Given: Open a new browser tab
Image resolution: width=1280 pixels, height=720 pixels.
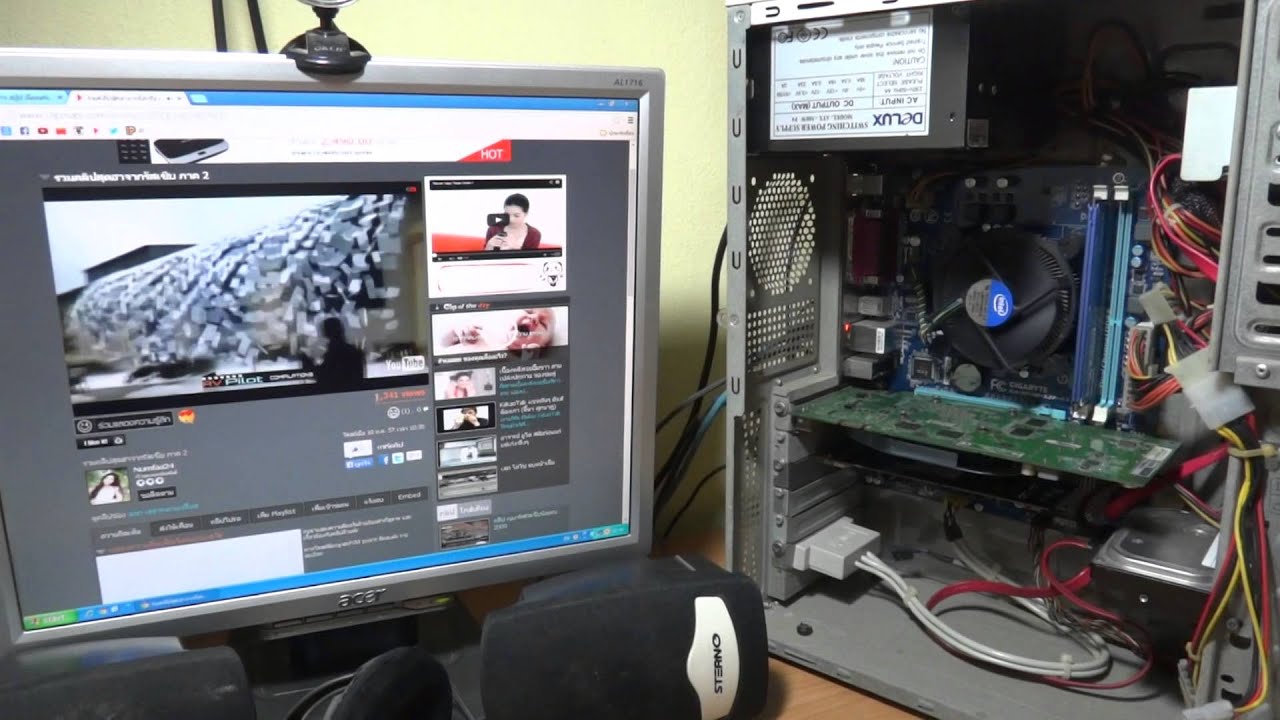Looking at the screenshot, I should coord(200,99).
